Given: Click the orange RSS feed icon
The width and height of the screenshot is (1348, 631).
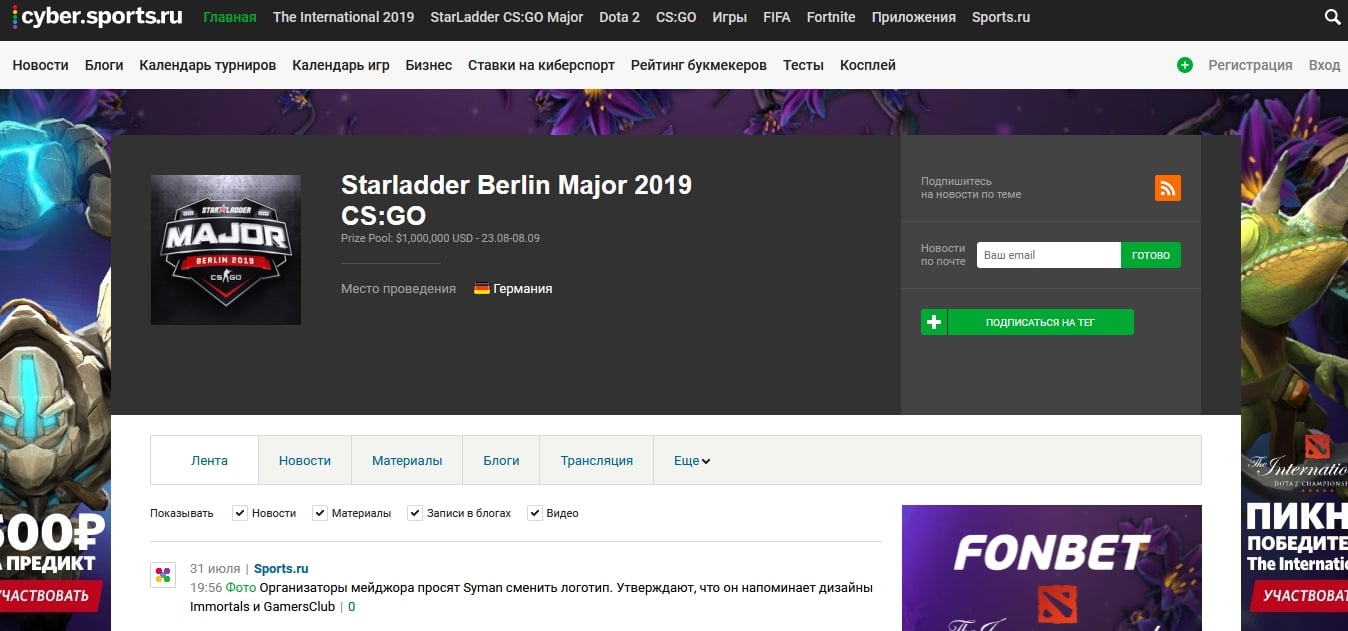Looking at the screenshot, I should click(x=1167, y=188).
